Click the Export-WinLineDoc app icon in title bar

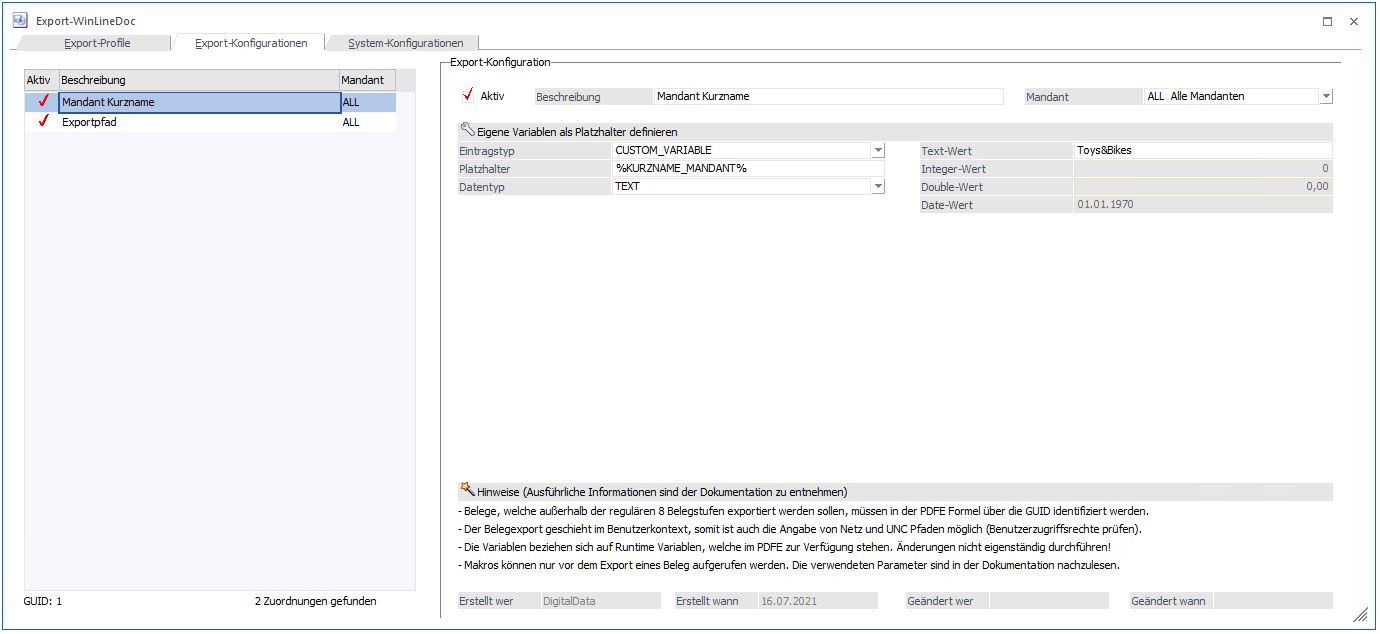[x=19, y=20]
